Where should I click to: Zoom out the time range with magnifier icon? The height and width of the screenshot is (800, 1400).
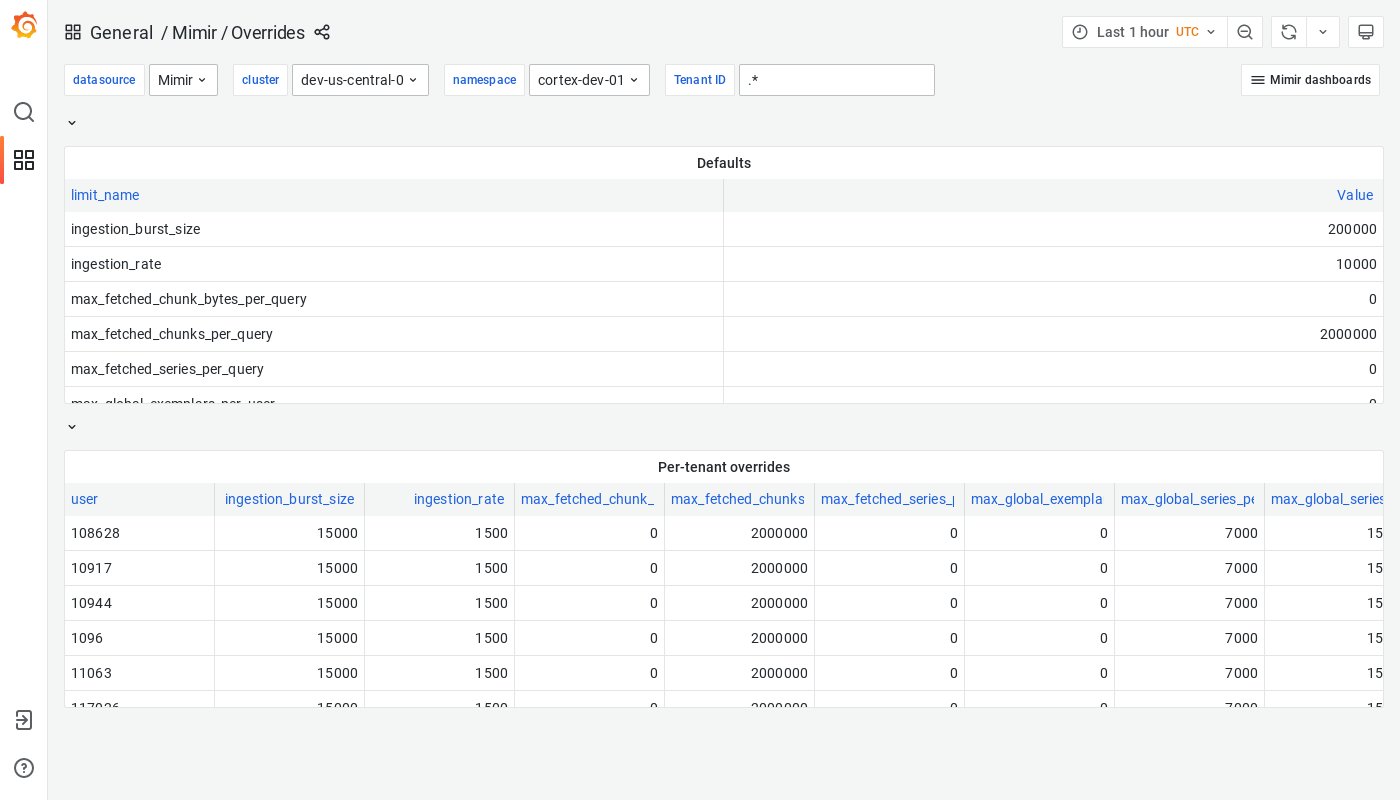1245,32
